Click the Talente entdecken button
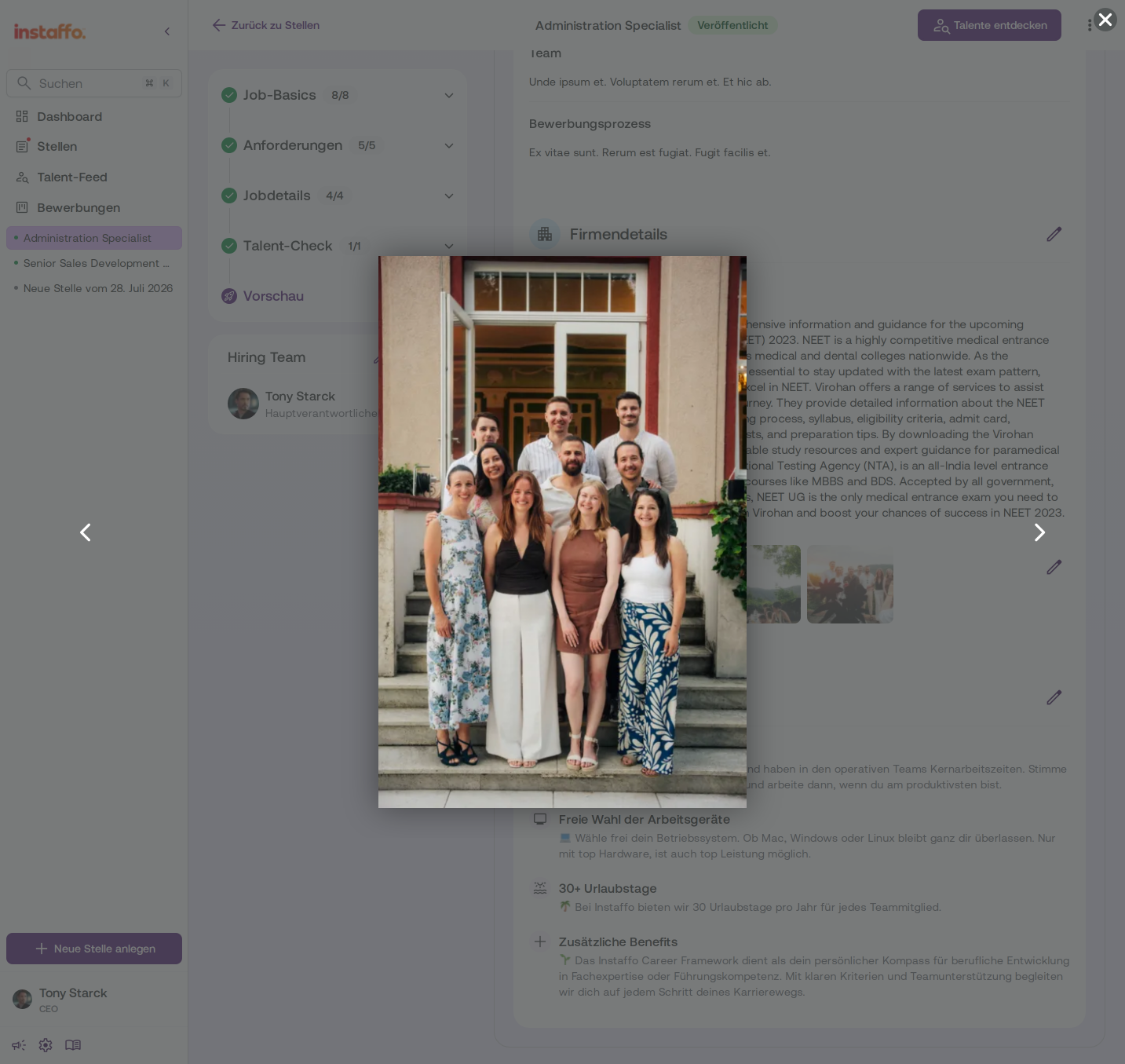This screenshot has width=1125, height=1064. 989,25
